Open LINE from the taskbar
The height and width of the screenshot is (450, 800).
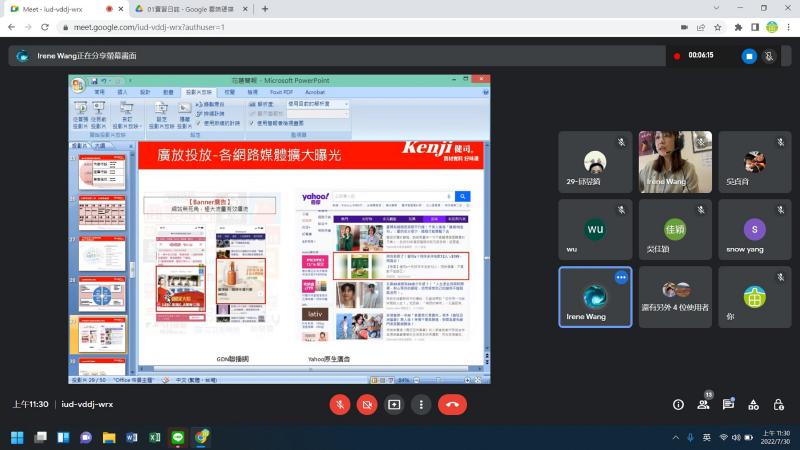tap(178, 437)
